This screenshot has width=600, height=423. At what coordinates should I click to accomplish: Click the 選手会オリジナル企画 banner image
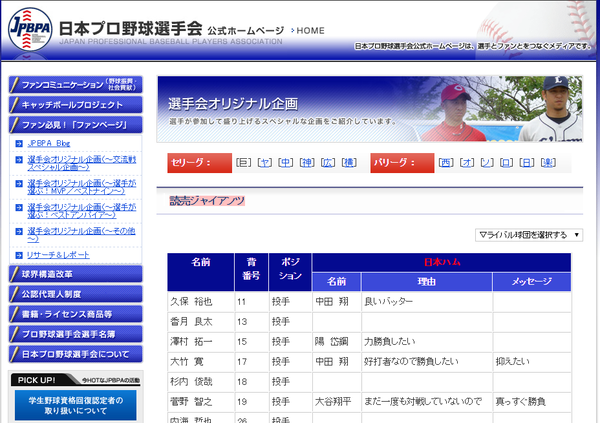point(370,109)
